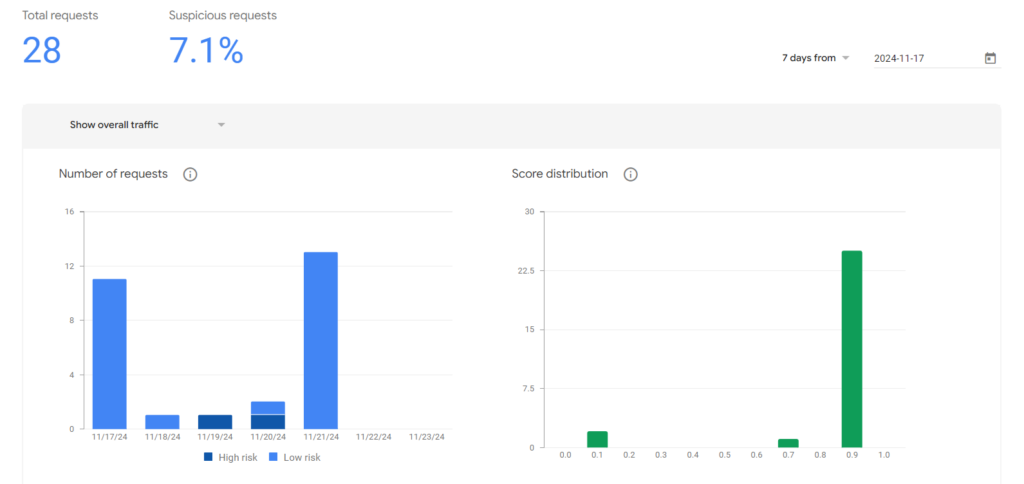Screen dimensions: 1024x484
Task: Open the '7 days from' range dropdown
Action: [x=816, y=58]
